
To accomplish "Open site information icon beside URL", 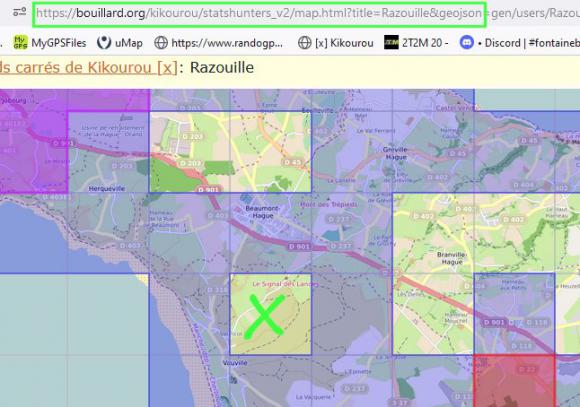I will point(19,12).
